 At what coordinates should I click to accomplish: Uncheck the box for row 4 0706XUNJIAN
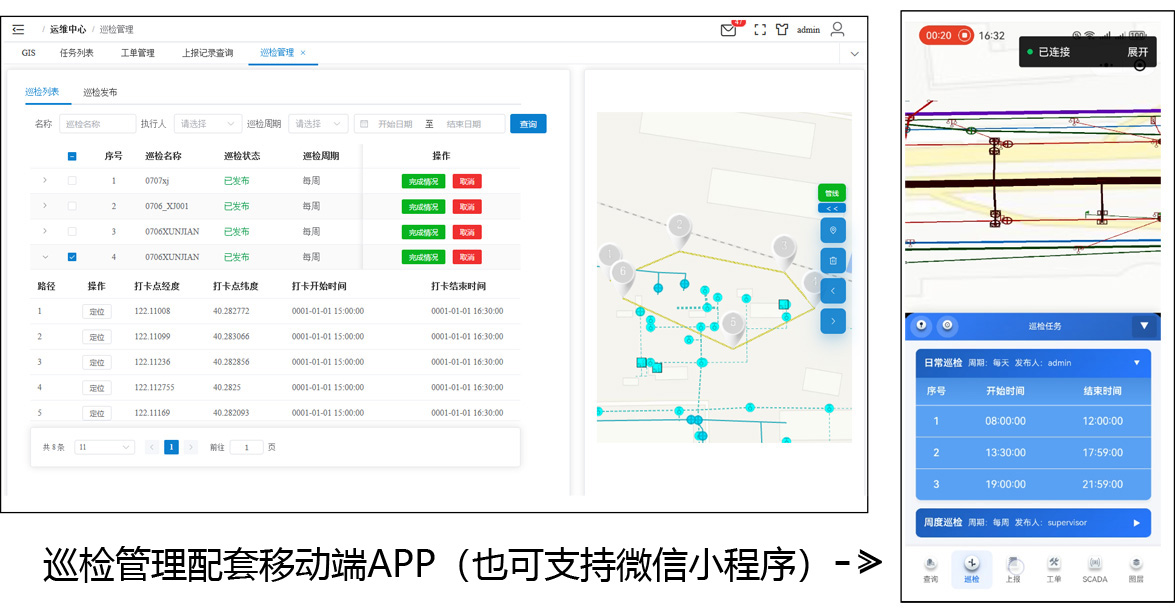click(72, 257)
